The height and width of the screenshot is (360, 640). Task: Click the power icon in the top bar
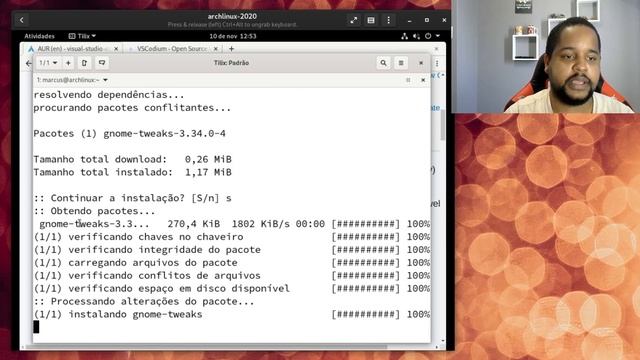[x=428, y=36]
